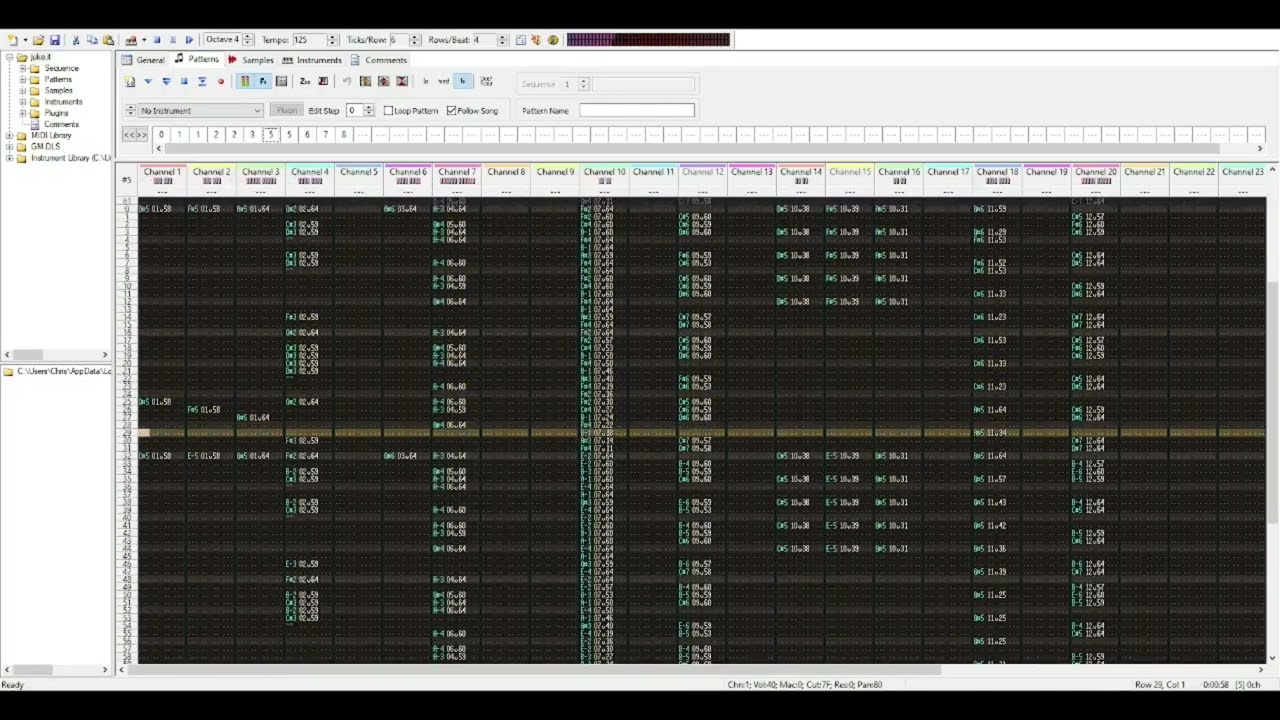Expand the Sequence tree folder
1280x720 pixels.
tap(22, 68)
